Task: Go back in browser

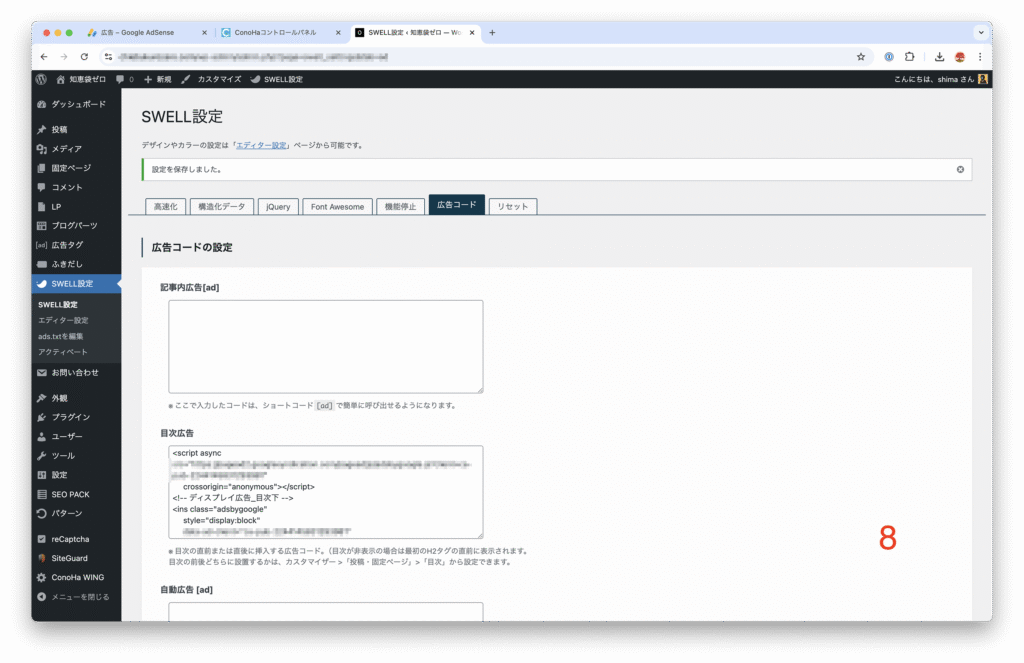Action: pyautogui.click(x=44, y=57)
